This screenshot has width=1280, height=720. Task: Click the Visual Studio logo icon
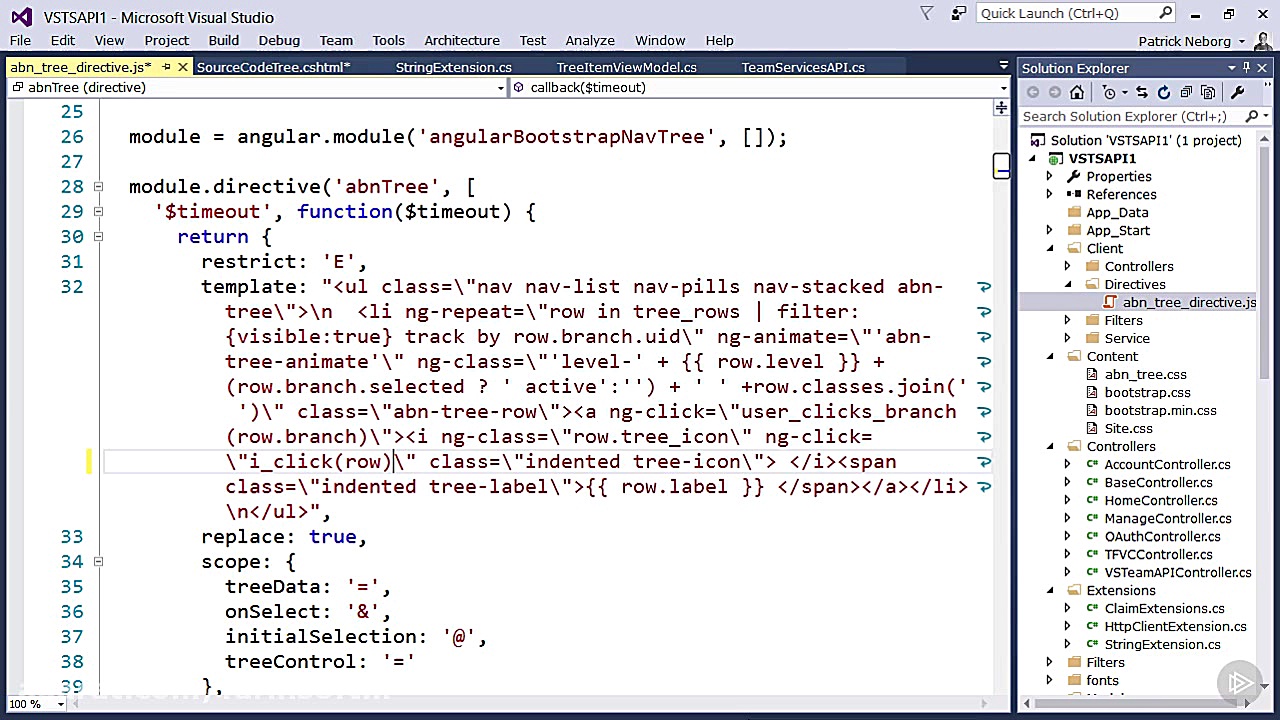(21, 16)
